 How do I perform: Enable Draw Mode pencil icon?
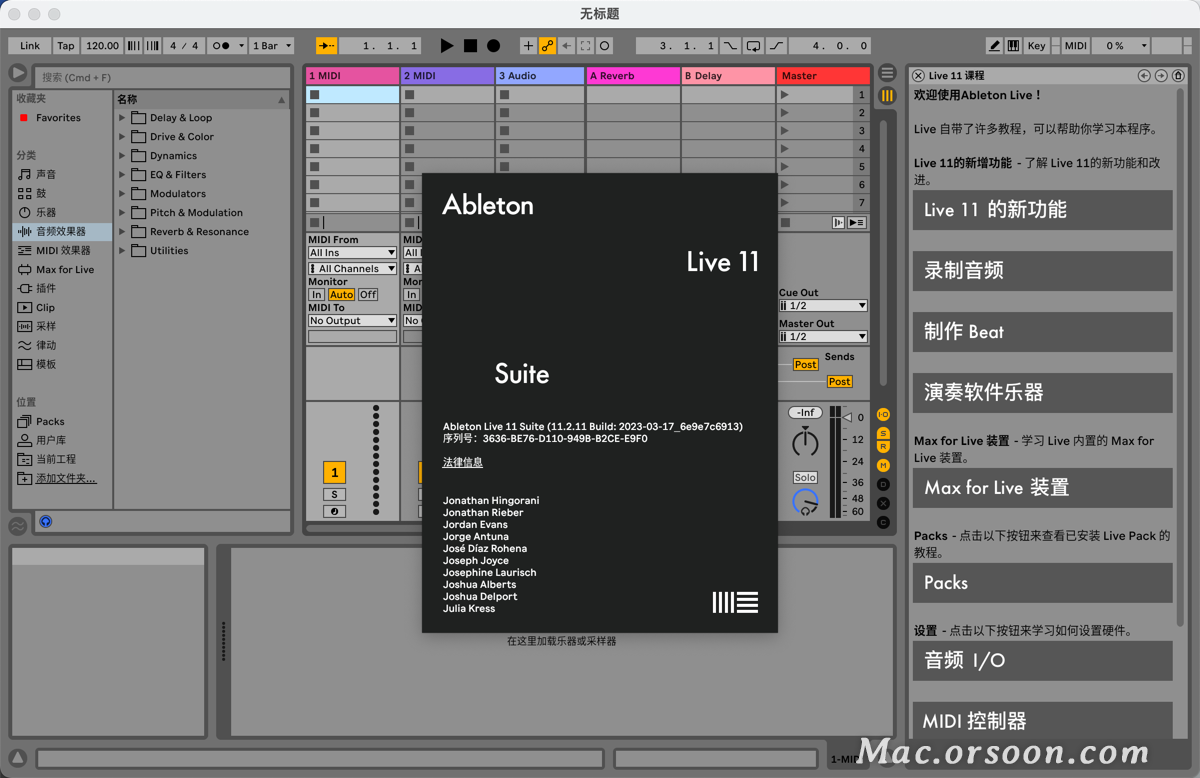pyautogui.click(x=994, y=46)
